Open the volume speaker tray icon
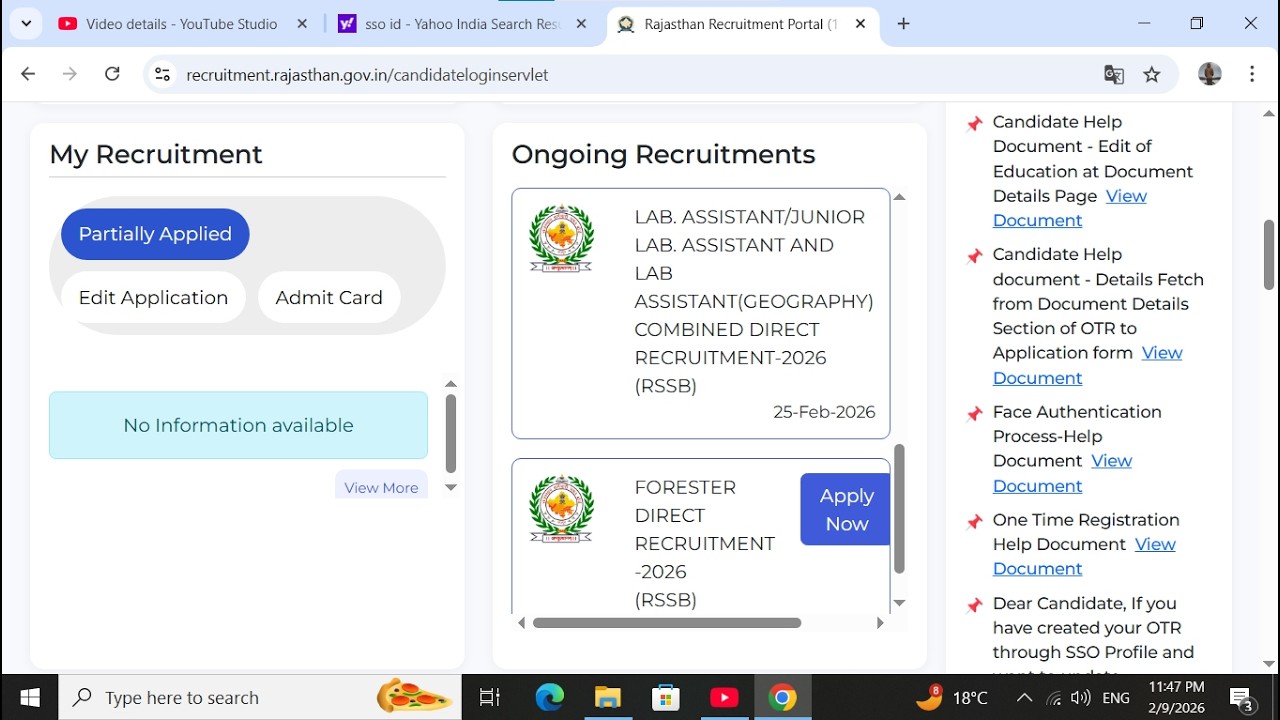 click(1081, 698)
